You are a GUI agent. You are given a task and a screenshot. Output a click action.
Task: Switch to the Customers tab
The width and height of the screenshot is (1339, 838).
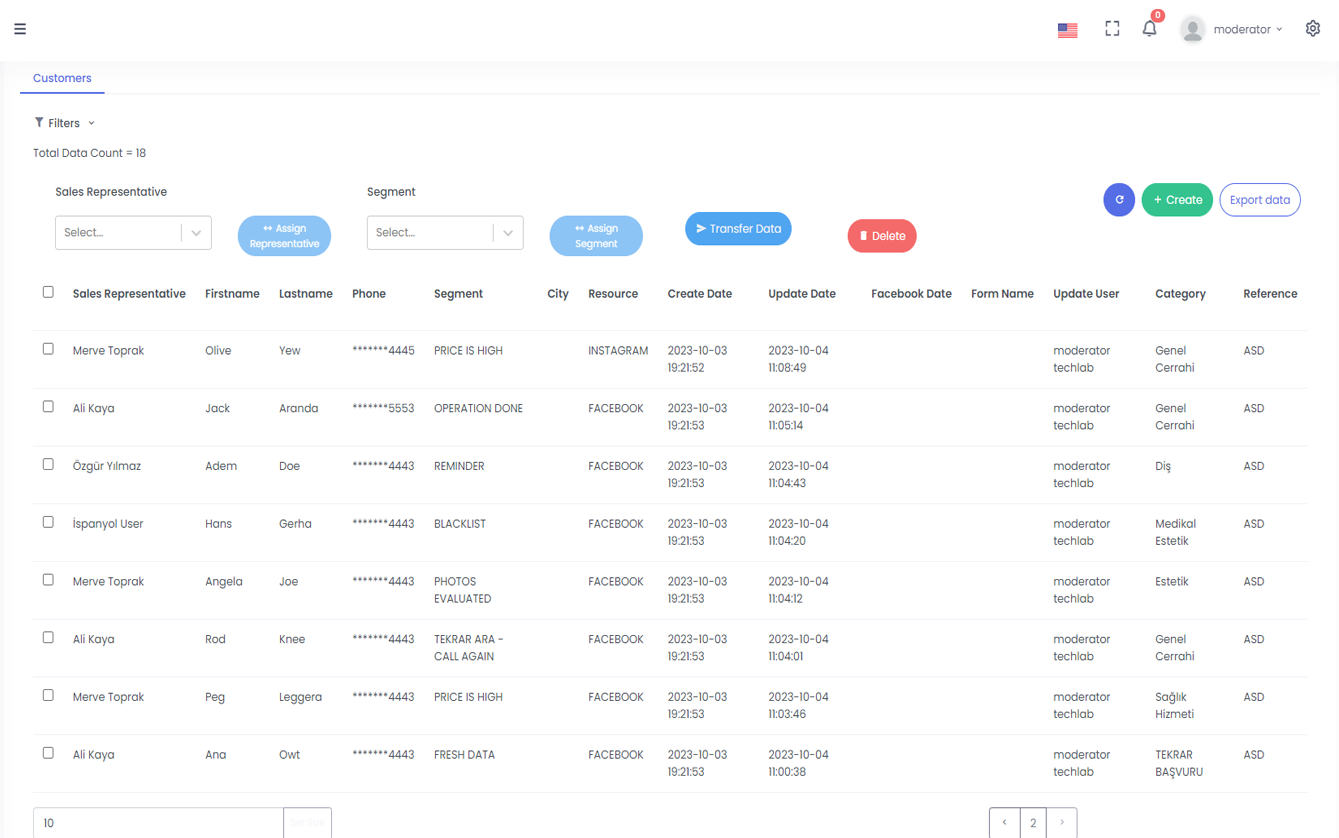[x=62, y=78]
